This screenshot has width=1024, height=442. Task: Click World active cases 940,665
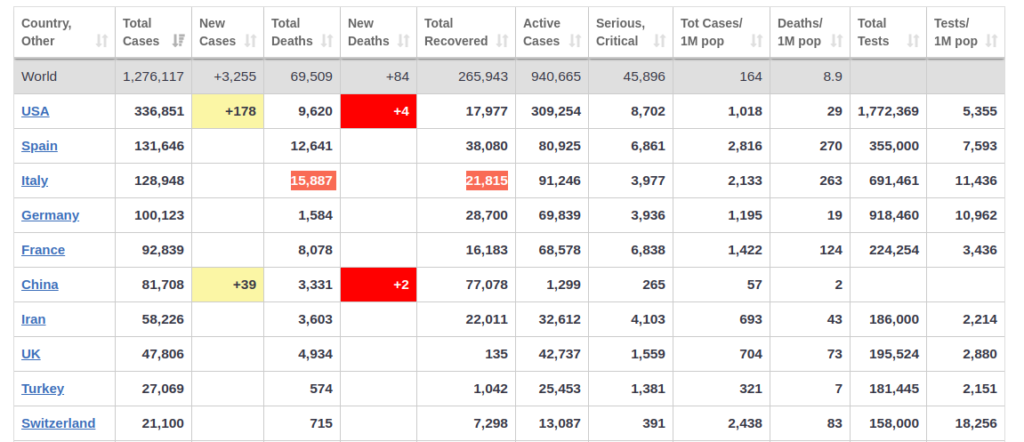pyautogui.click(x=556, y=76)
